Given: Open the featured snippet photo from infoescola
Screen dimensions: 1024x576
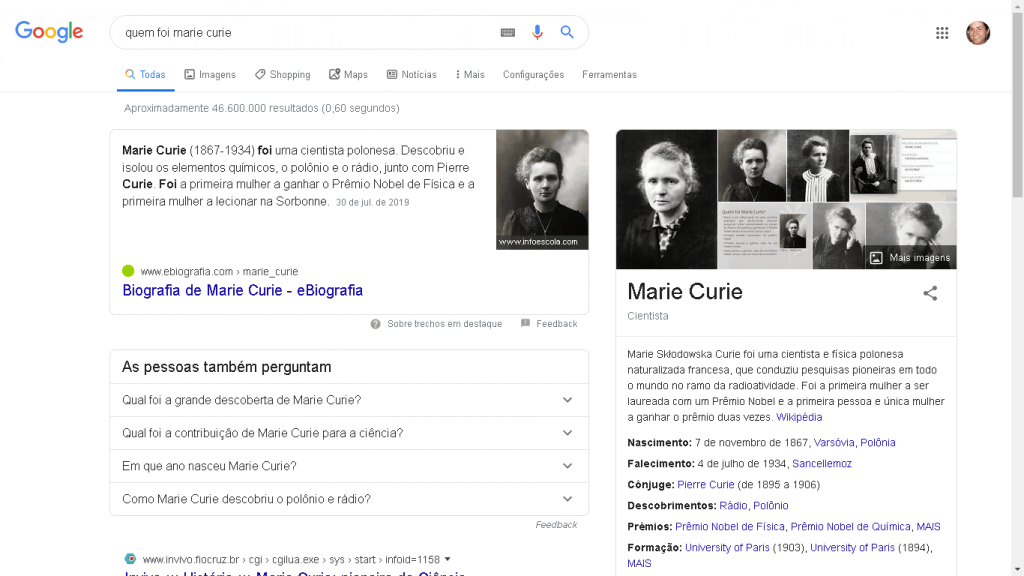Looking at the screenshot, I should click(x=542, y=189).
